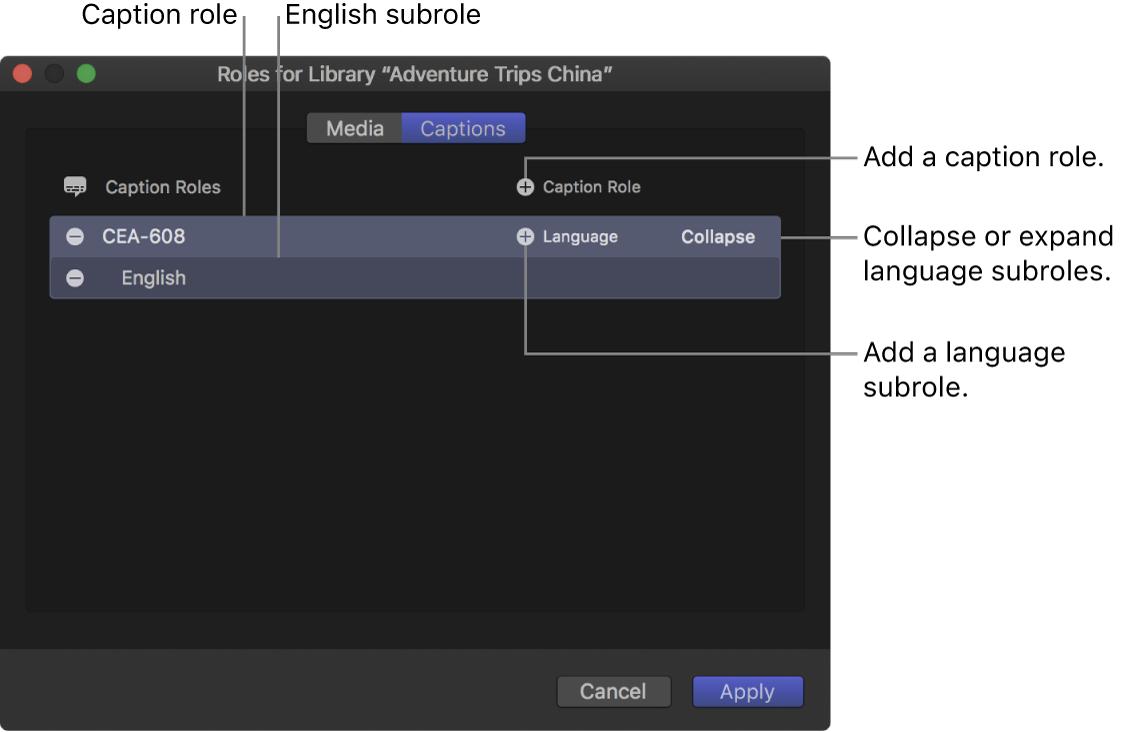
Task: Click the plus icon next to Caption Role
Action: (525, 187)
